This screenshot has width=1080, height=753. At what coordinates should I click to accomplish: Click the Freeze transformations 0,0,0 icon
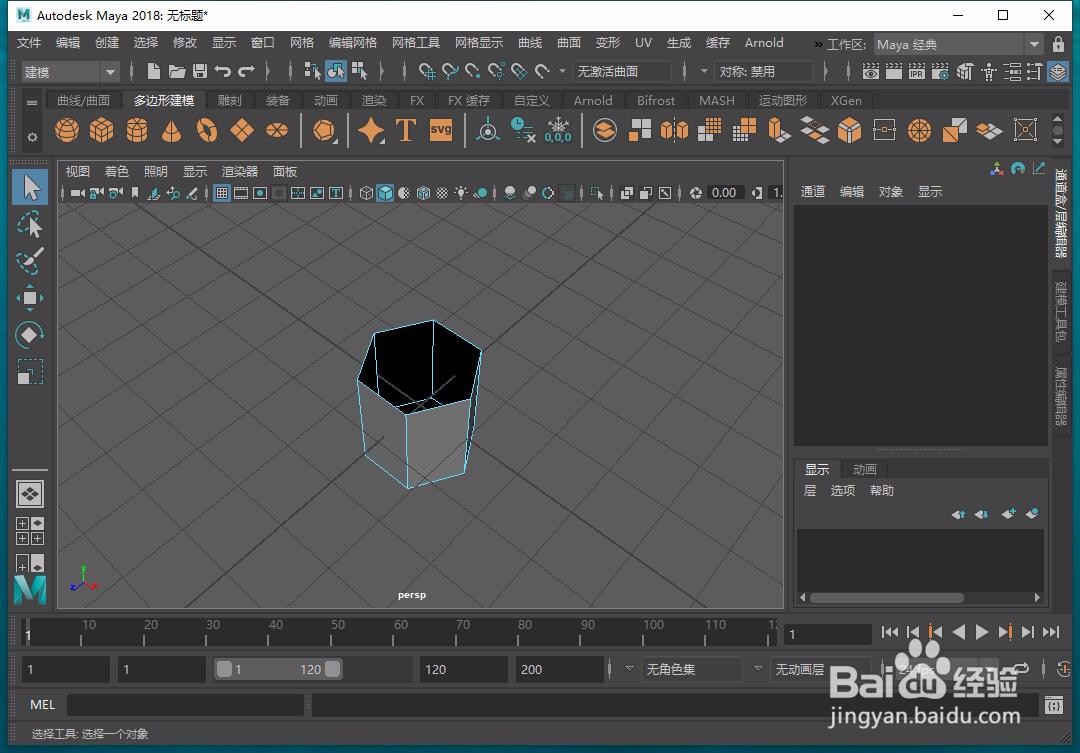[x=558, y=130]
